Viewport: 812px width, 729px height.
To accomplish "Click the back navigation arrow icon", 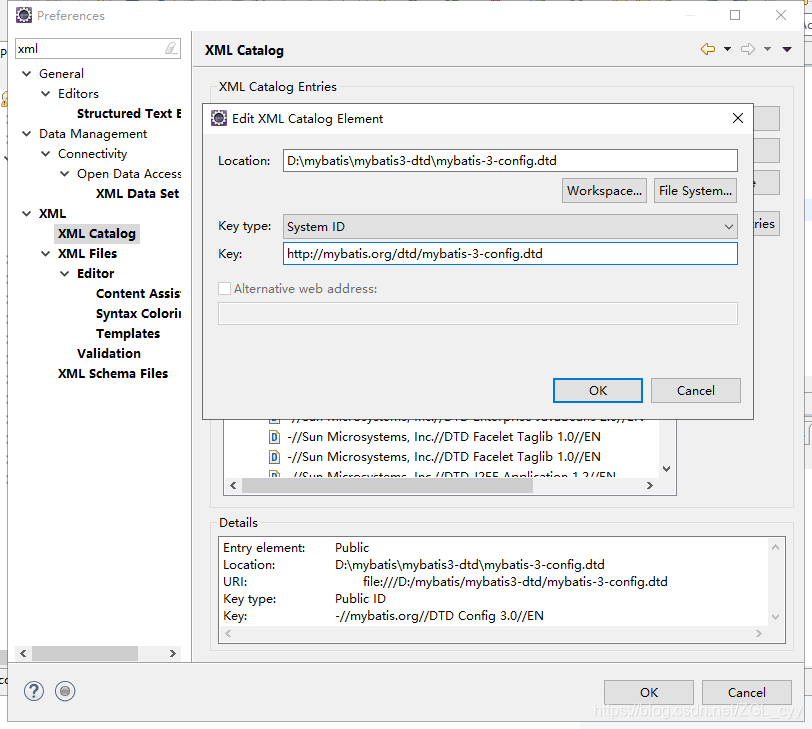I will pyautogui.click(x=708, y=49).
